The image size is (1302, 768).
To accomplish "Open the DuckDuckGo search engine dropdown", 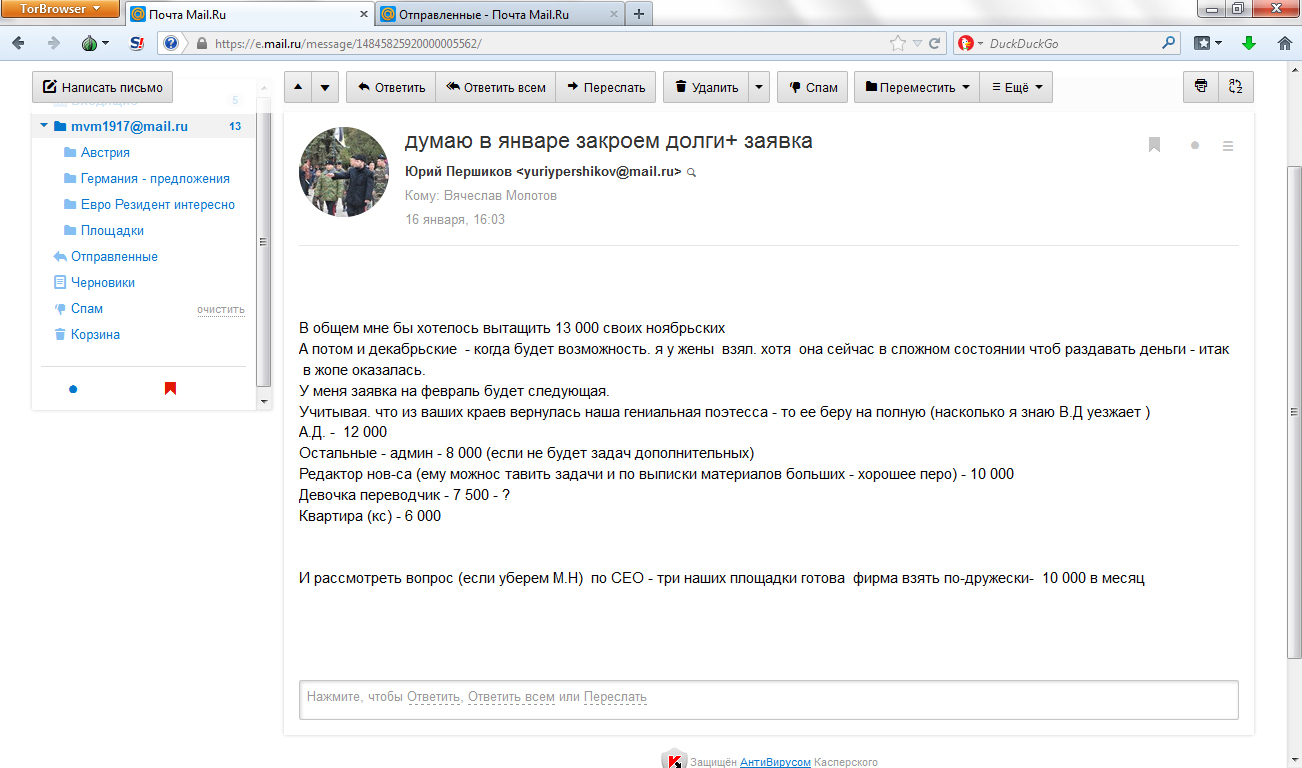I will [971, 44].
